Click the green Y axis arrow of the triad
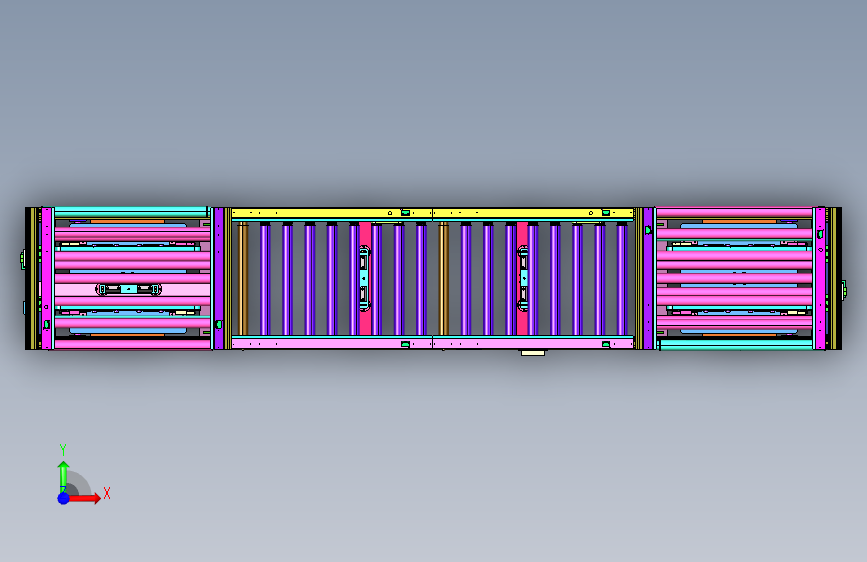Screen dimensions: 867x562 [x=64, y=476]
